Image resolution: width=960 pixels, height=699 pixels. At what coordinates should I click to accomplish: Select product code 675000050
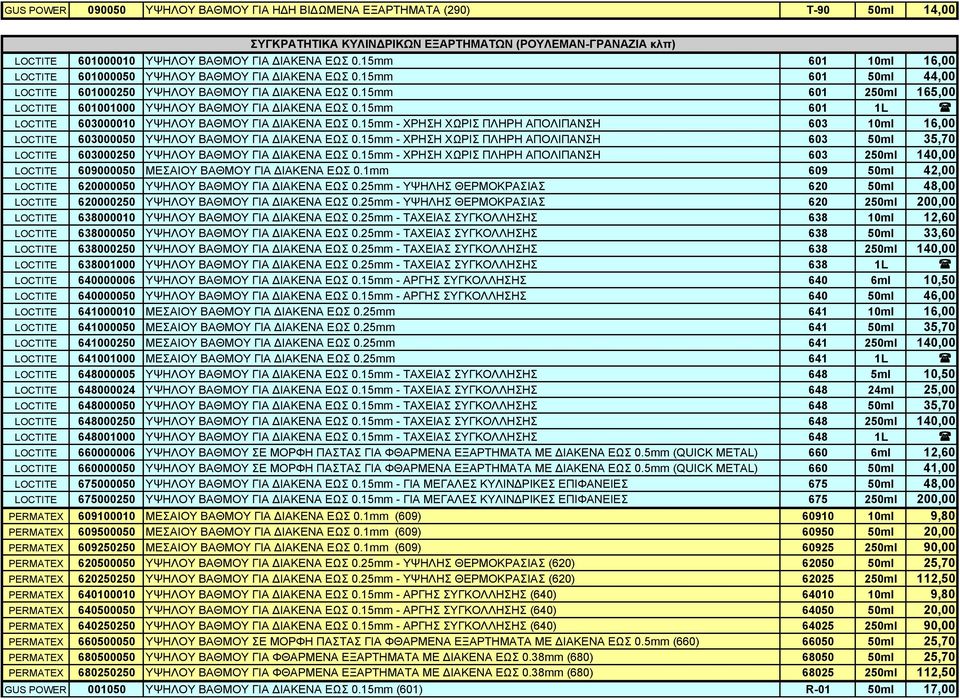coord(107,484)
